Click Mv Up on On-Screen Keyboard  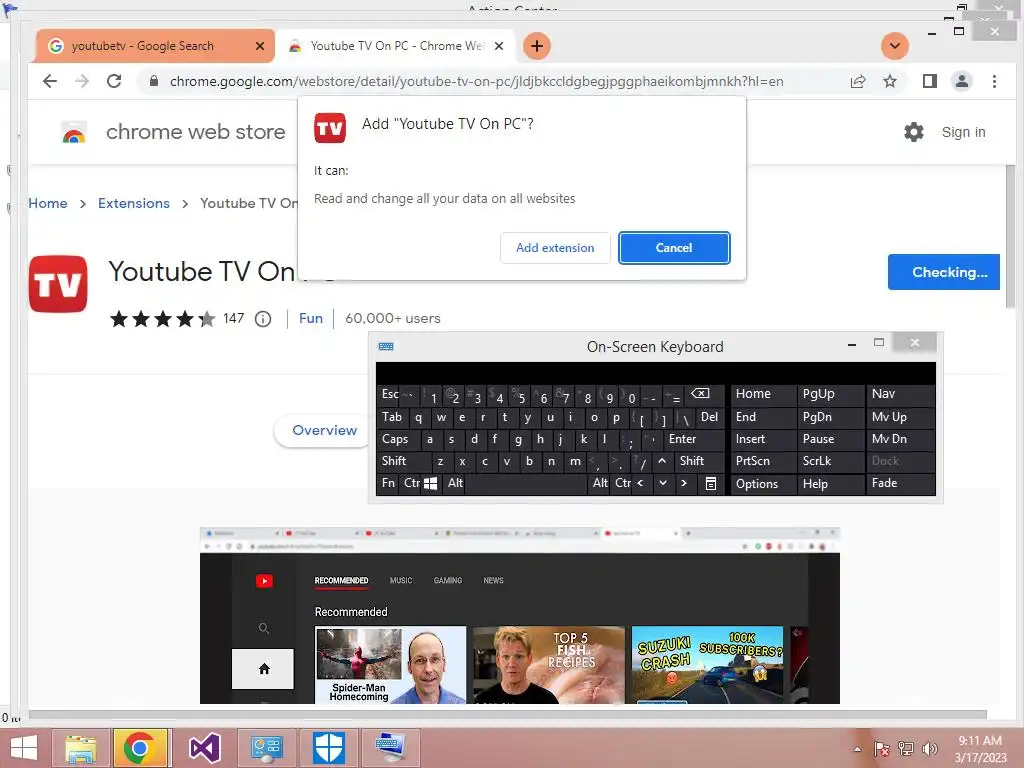coord(901,417)
